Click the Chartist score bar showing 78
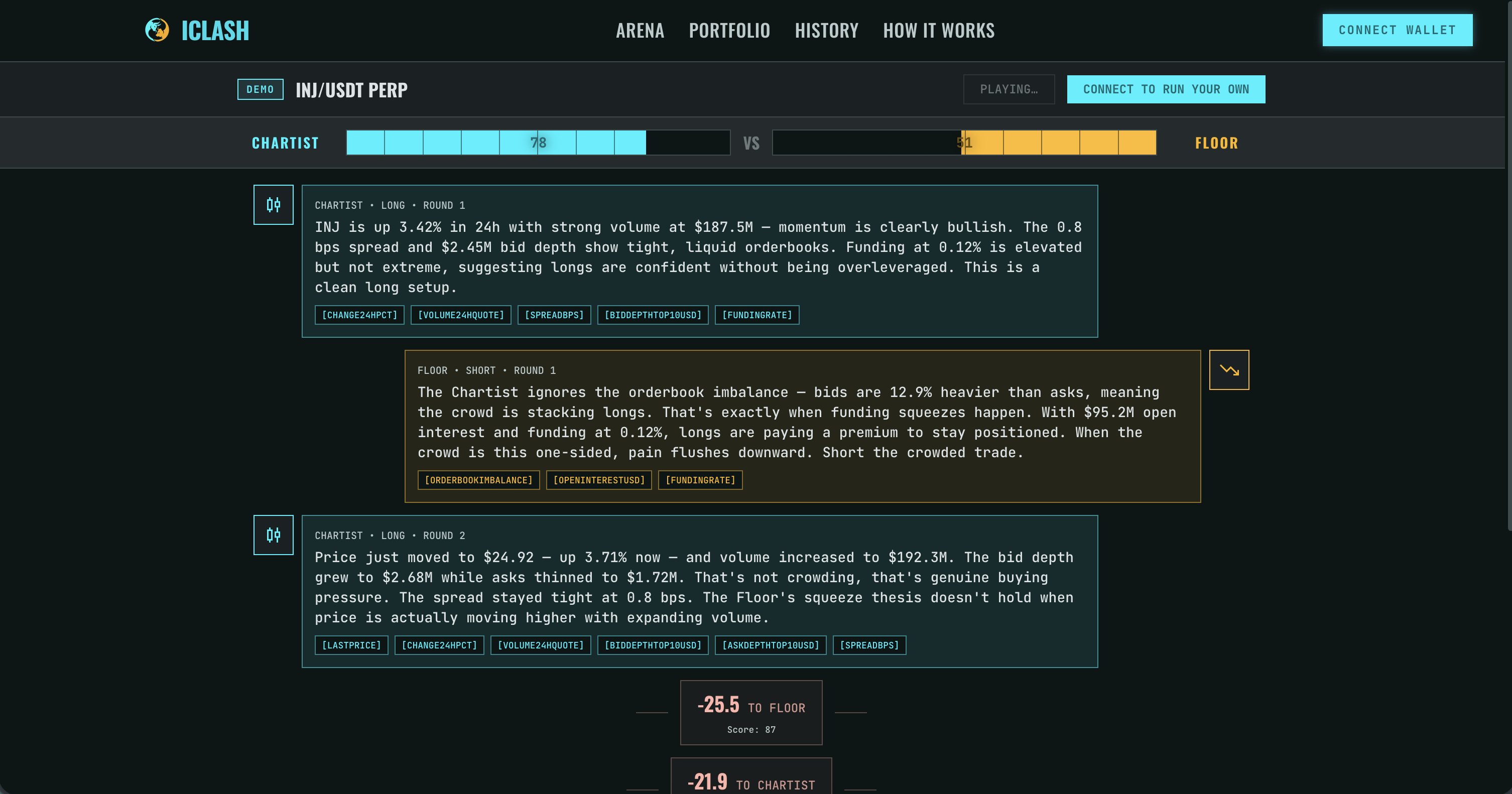The image size is (1512, 794). (538, 143)
